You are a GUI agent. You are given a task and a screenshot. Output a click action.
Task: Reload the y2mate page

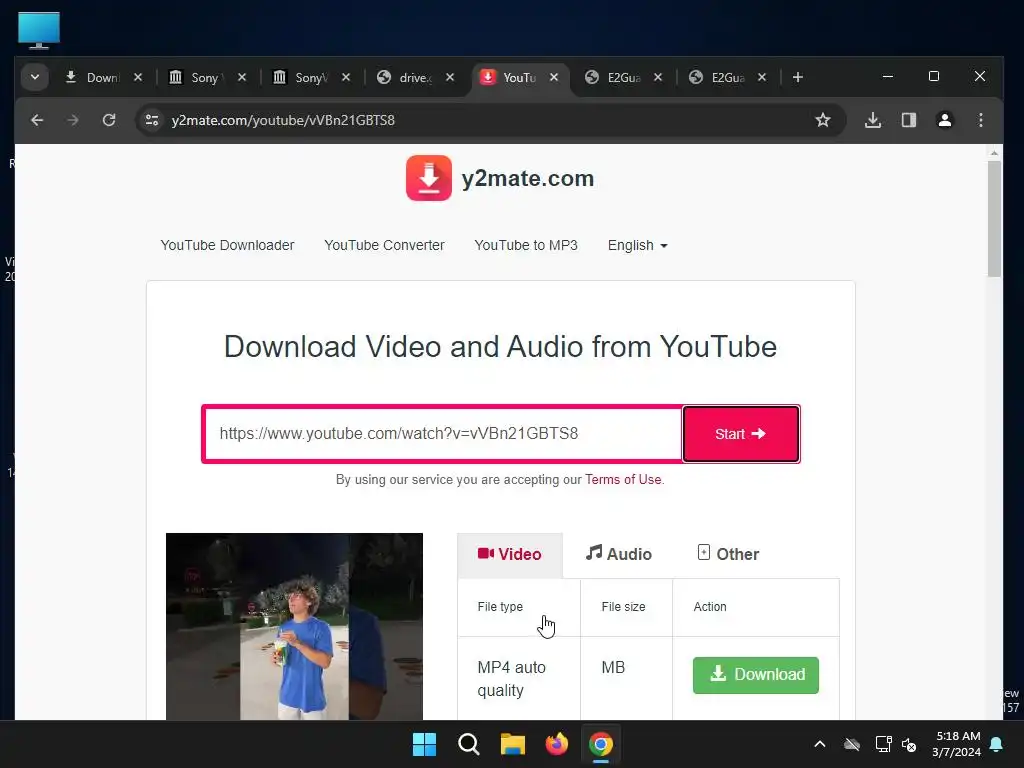pyautogui.click(x=109, y=120)
